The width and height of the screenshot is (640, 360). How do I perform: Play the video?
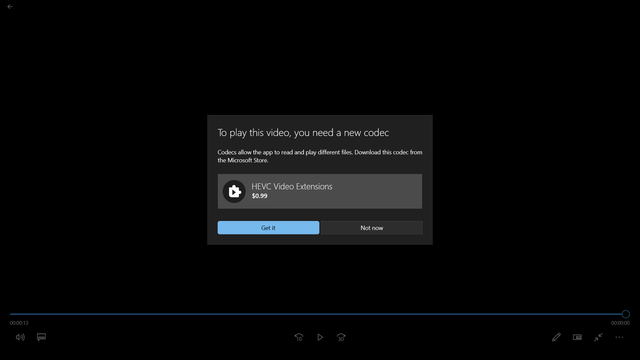[x=320, y=337]
